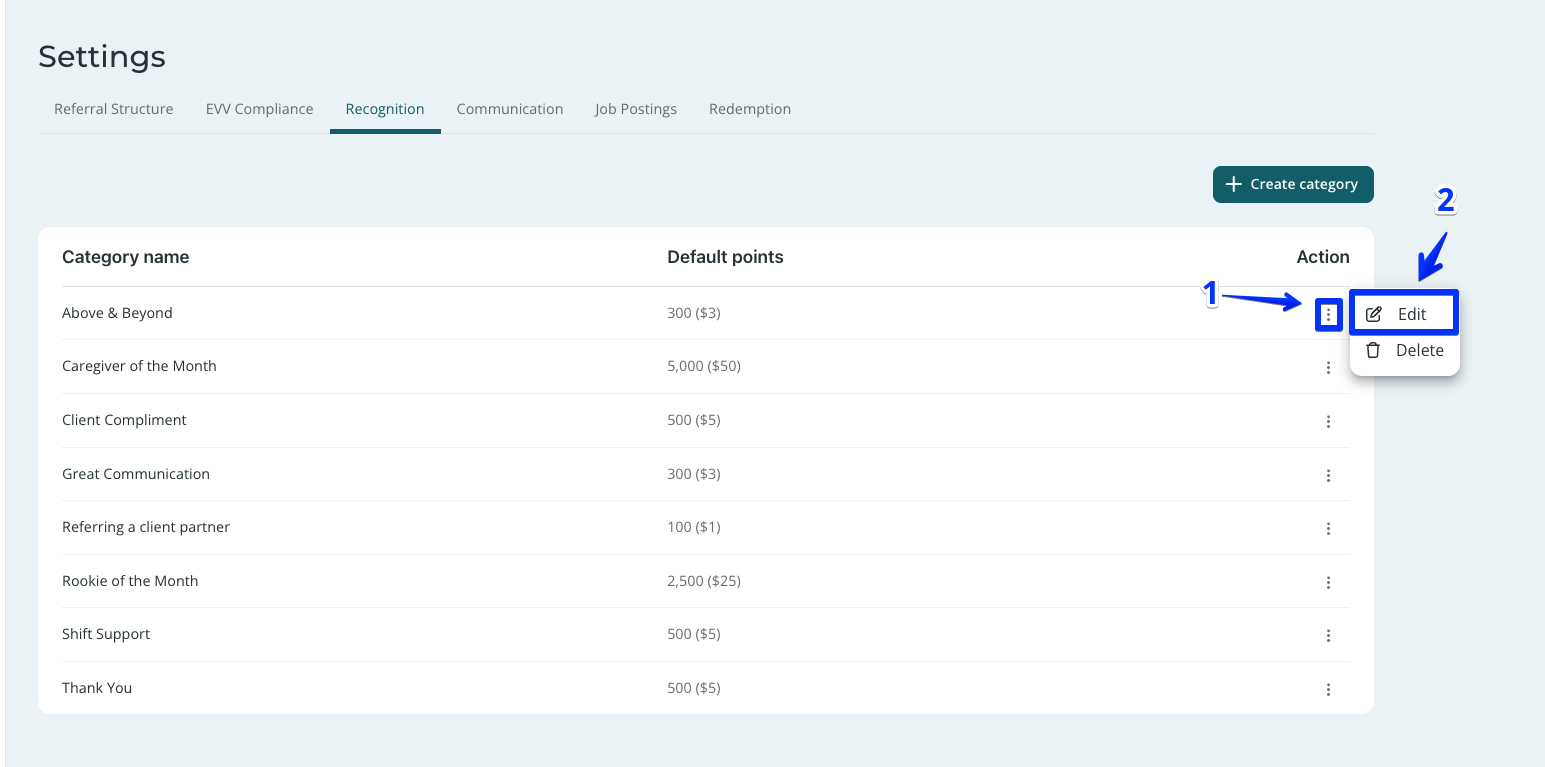Click the Above & Beyond category name
Viewport: 1545px width, 767px height.
[117, 313]
